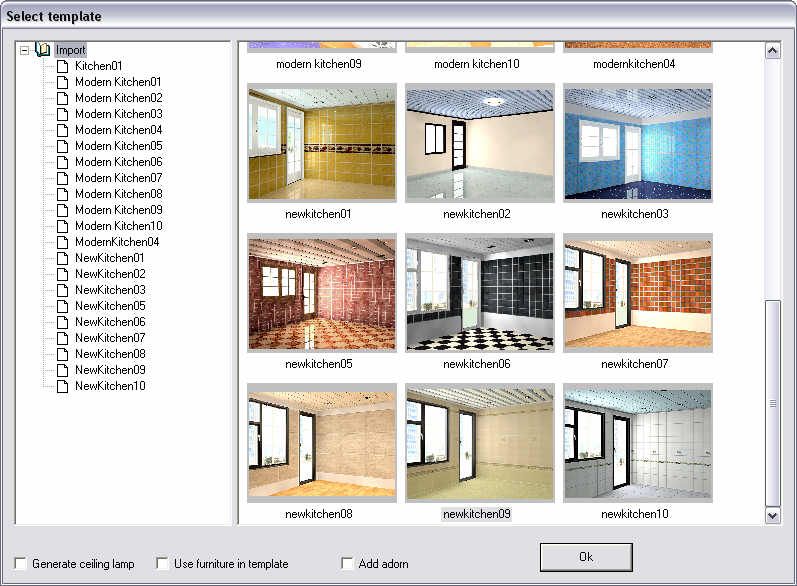
Task: Select the newkitchen09 thumbnail image
Action: [x=480, y=443]
